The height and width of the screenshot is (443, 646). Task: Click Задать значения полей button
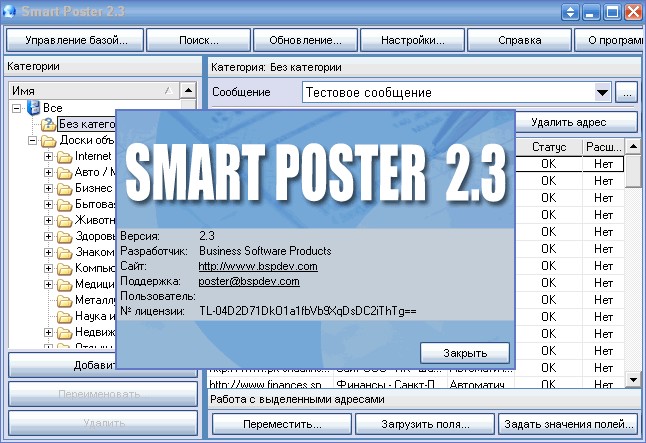click(x=569, y=424)
